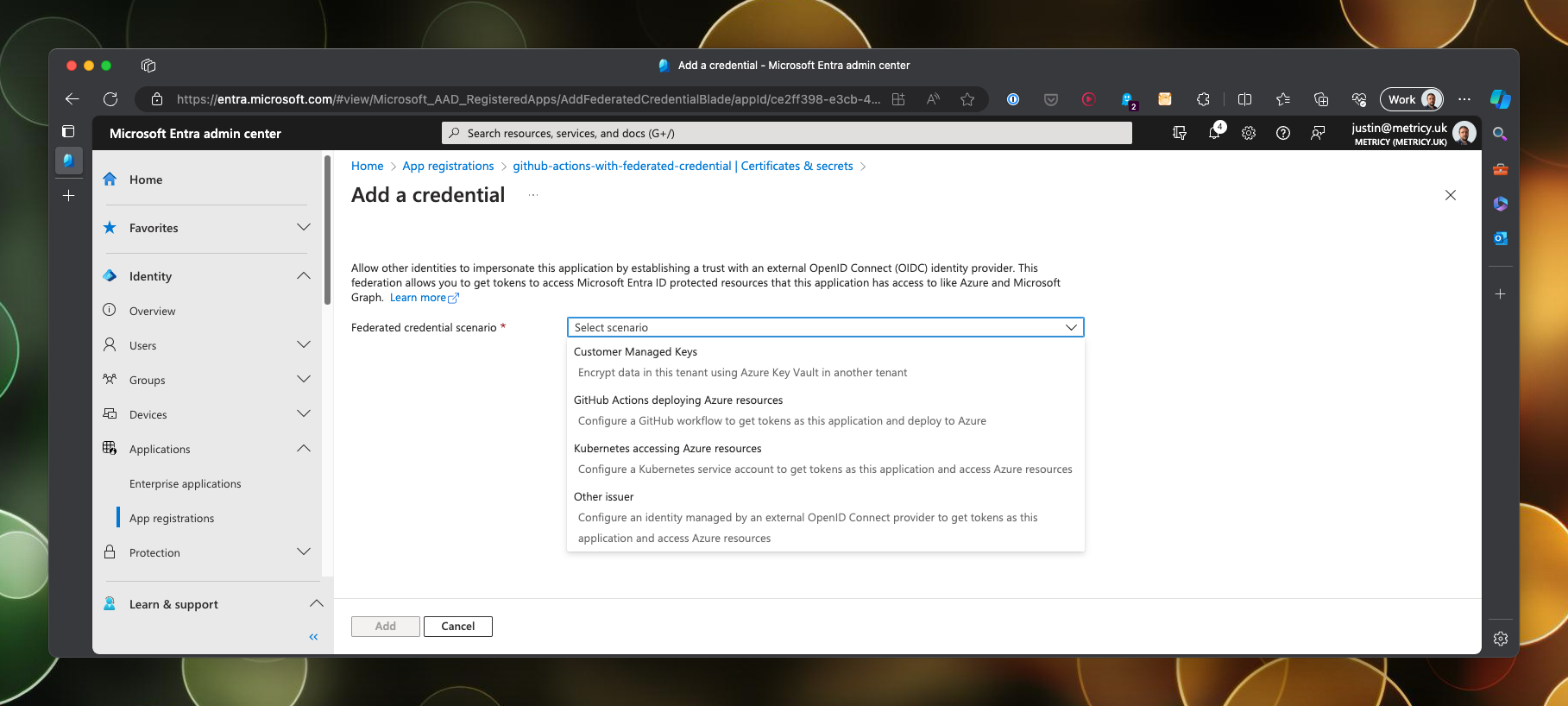
Task: Open the browser Extensions puzzle icon
Action: tap(1203, 99)
